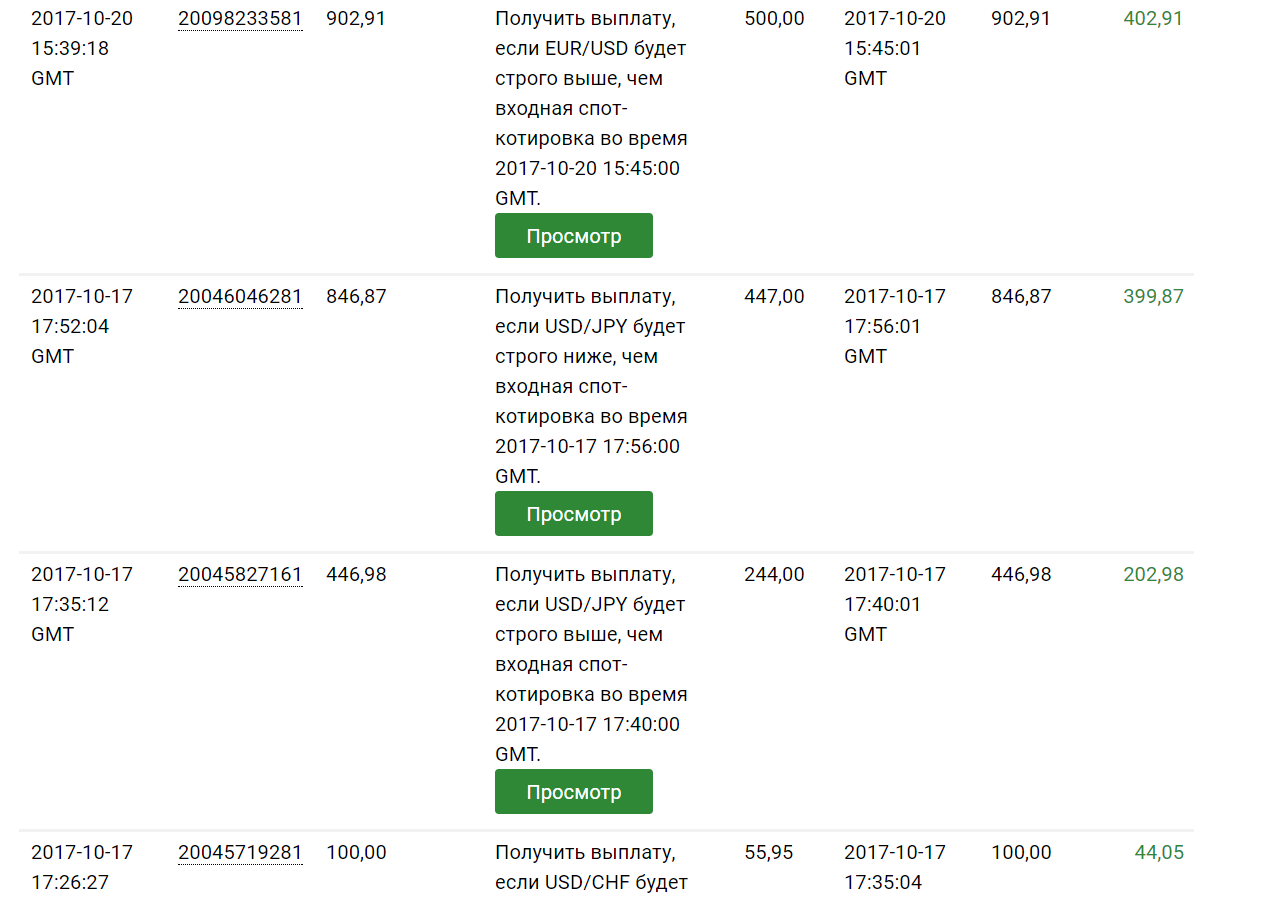Select the 500,00 purchase price cell
The image size is (1263, 901).
click(x=774, y=19)
